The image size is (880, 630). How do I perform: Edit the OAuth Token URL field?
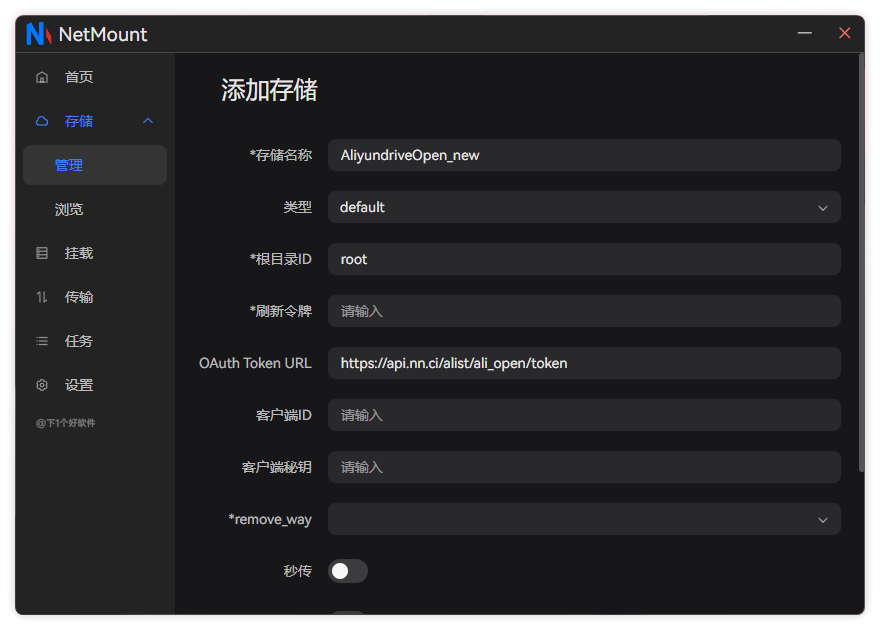584,363
